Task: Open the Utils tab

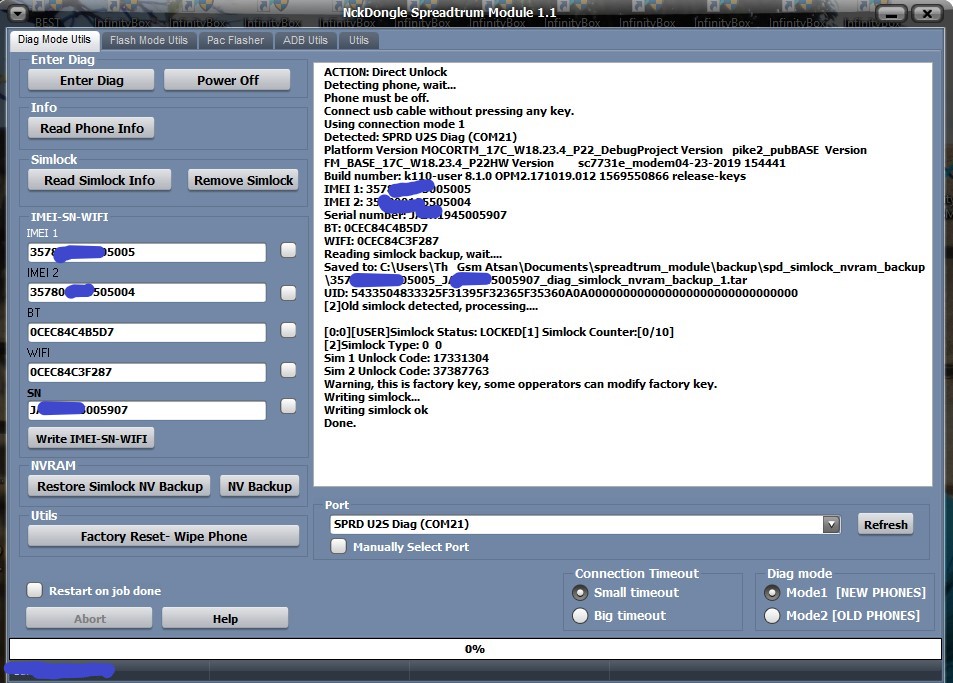Action: coord(359,40)
